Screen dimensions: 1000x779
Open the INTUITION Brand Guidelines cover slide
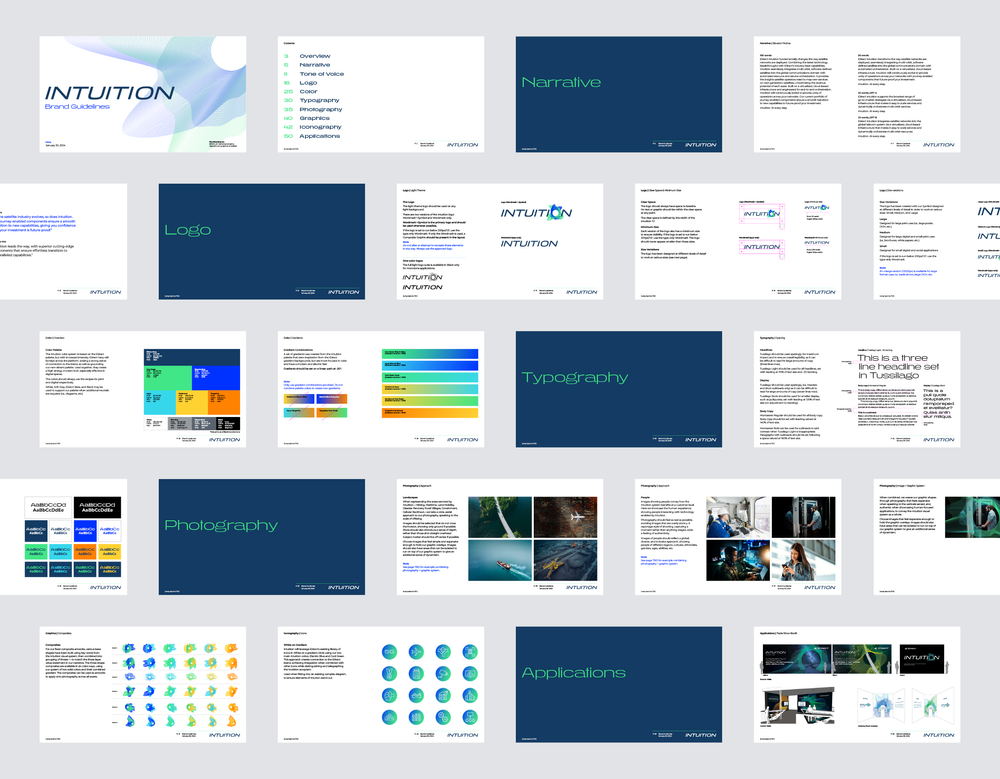pos(142,94)
